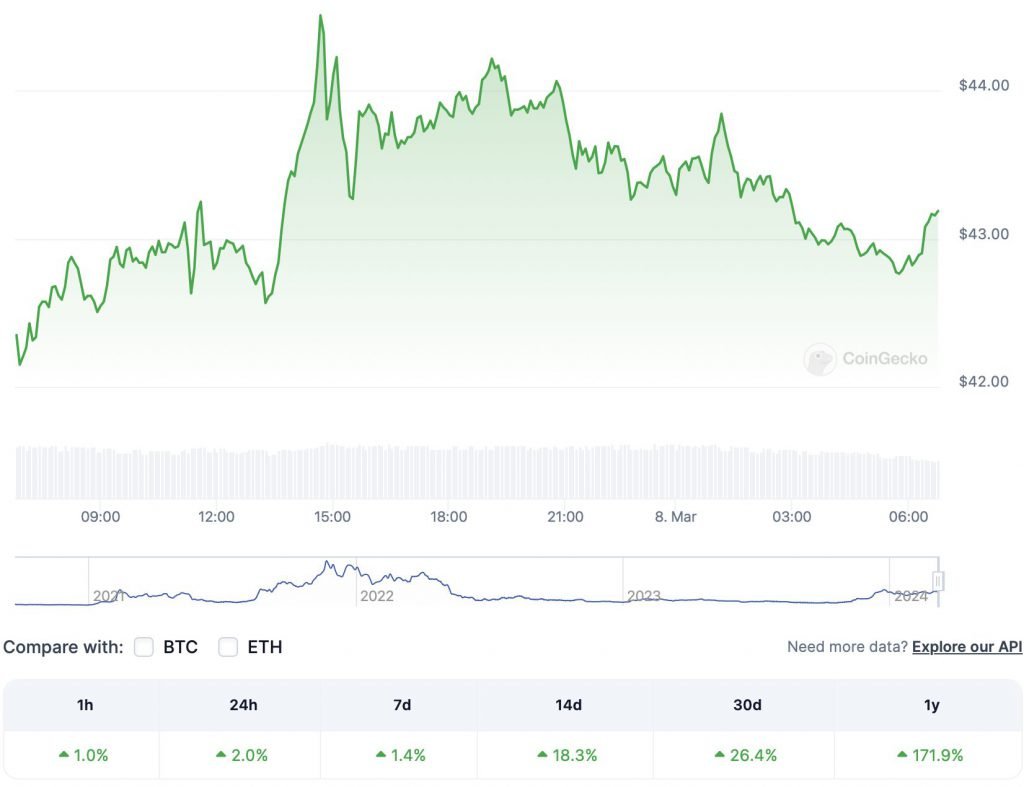1024x787 pixels.
Task: Select the 1h performance column
Action: pyautogui.click(x=85, y=705)
